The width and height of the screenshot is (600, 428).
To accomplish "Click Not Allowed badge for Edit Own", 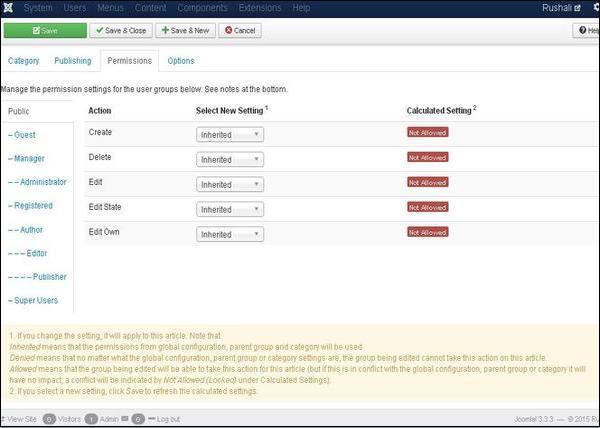I will (x=427, y=232).
